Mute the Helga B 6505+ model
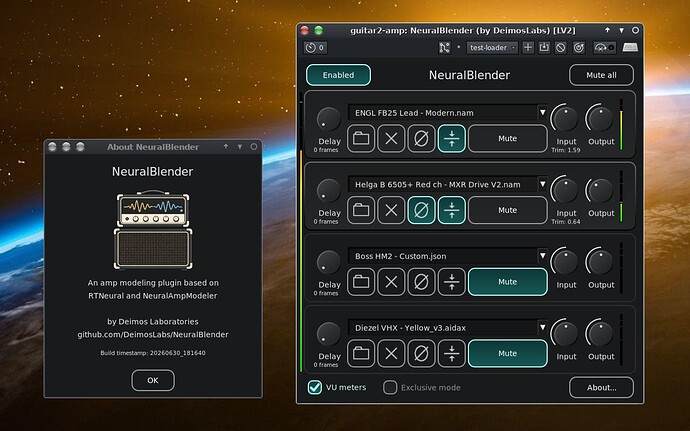 coord(508,210)
